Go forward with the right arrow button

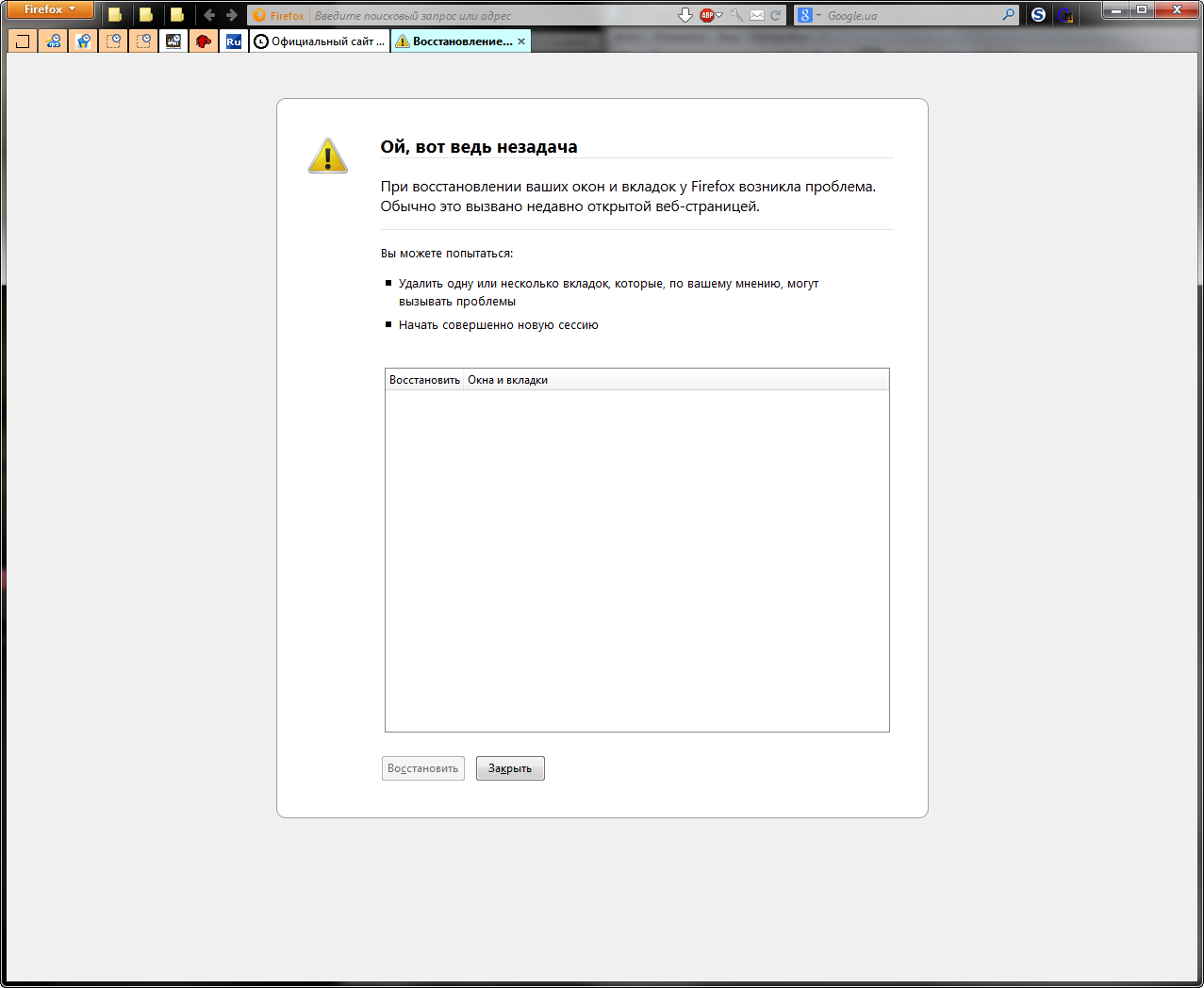tap(232, 15)
